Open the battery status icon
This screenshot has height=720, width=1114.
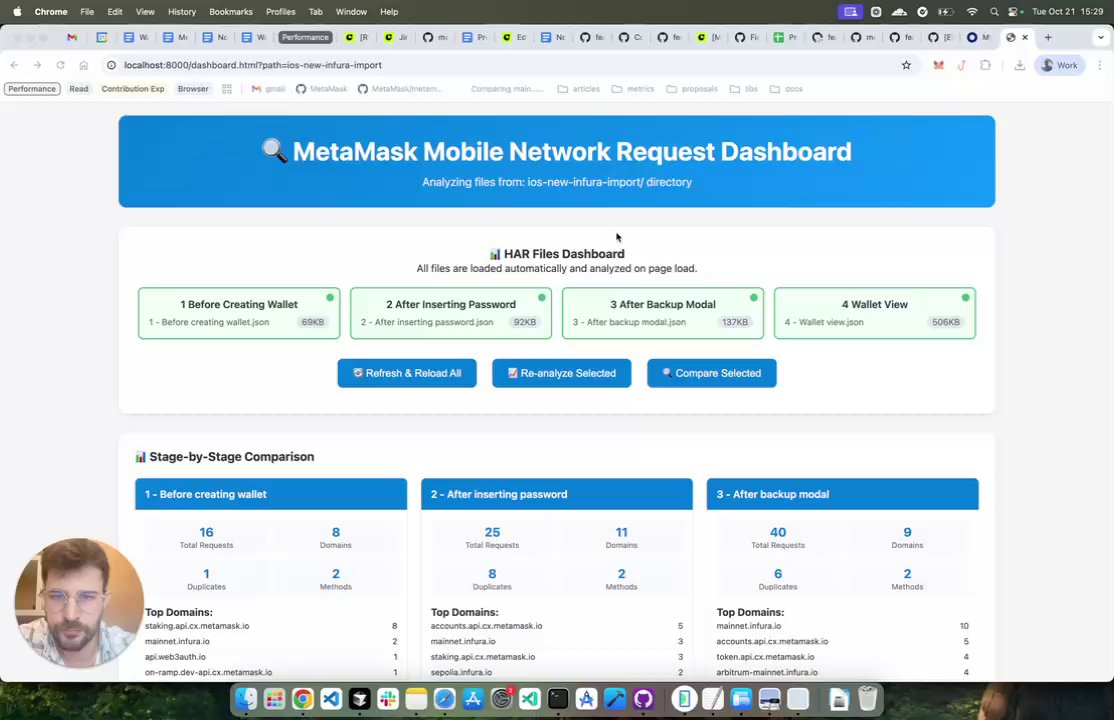tap(946, 11)
